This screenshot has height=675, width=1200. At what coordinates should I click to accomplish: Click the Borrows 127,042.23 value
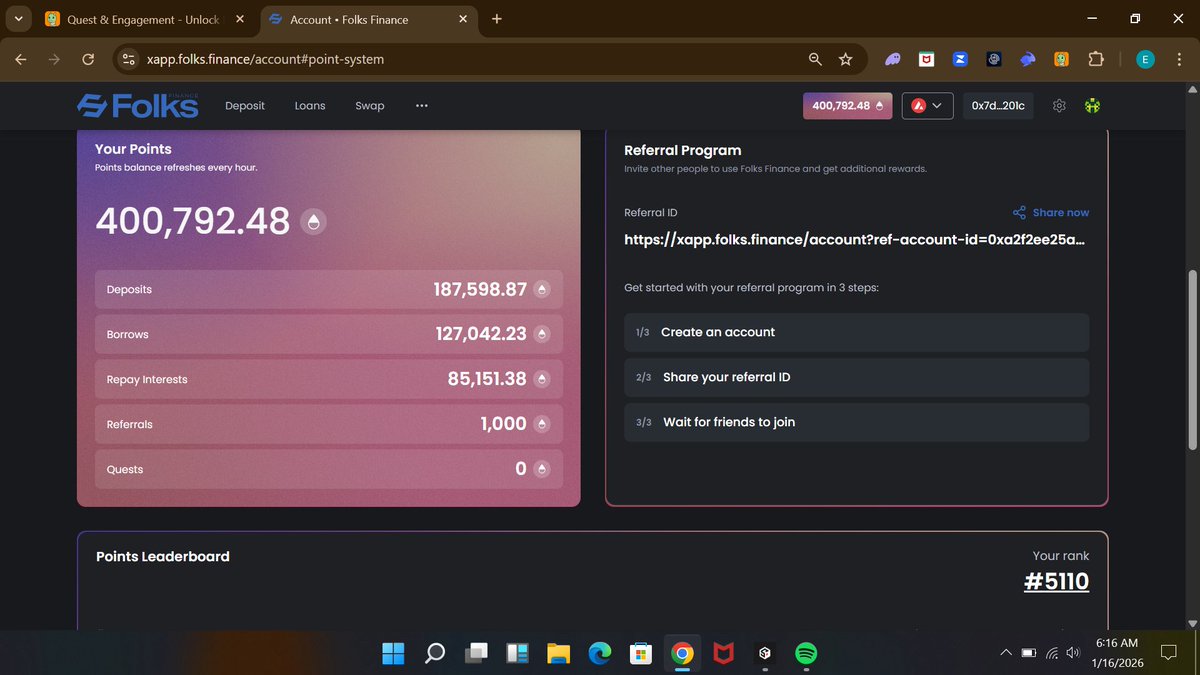[481, 334]
